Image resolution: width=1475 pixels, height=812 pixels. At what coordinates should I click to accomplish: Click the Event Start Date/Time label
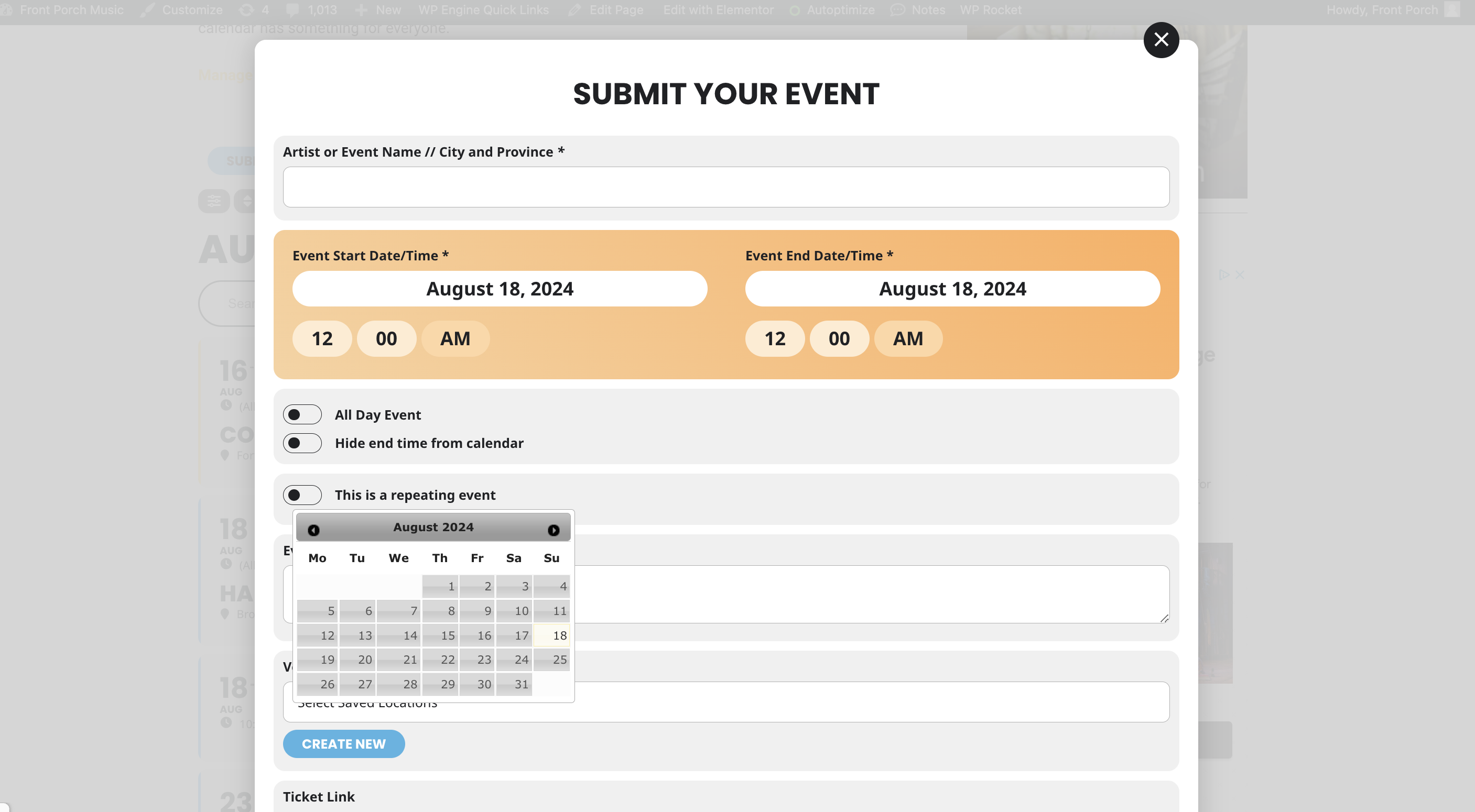[371, 256]
